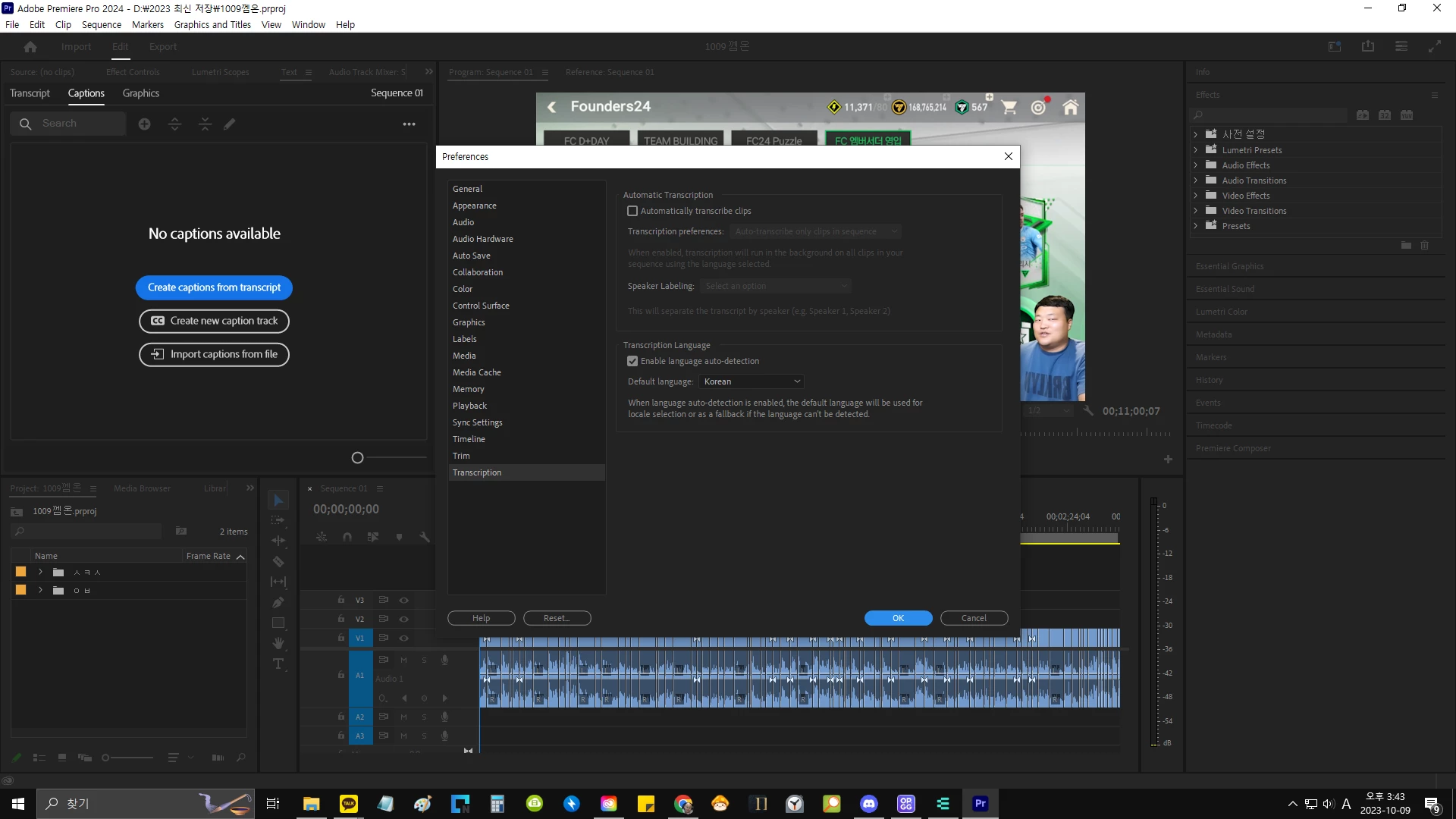The image size is (1456, 819).
Task: Click OK in Preferences dialog
Action: tap(898, 618)
